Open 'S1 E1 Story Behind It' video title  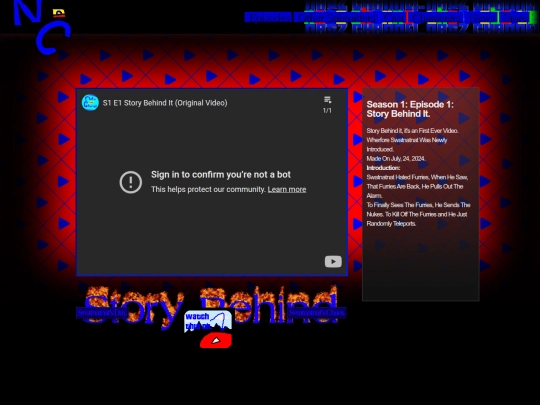tap(165, 103)
